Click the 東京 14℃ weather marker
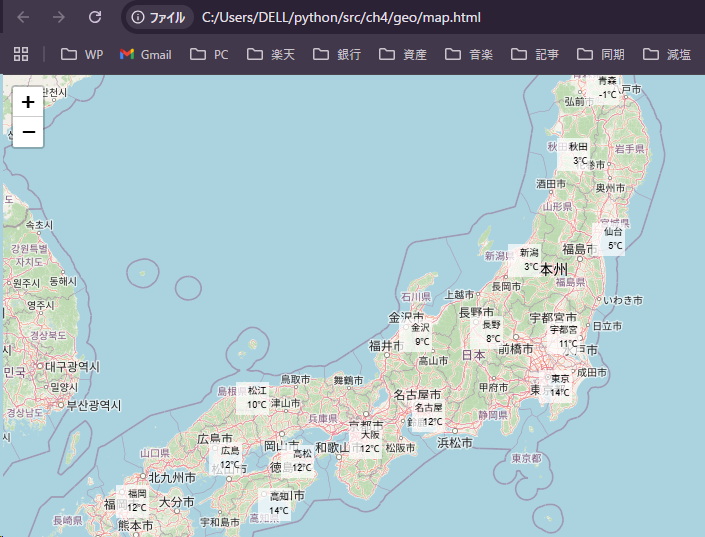Screen dimensions: 705x537 click(559, 385)
